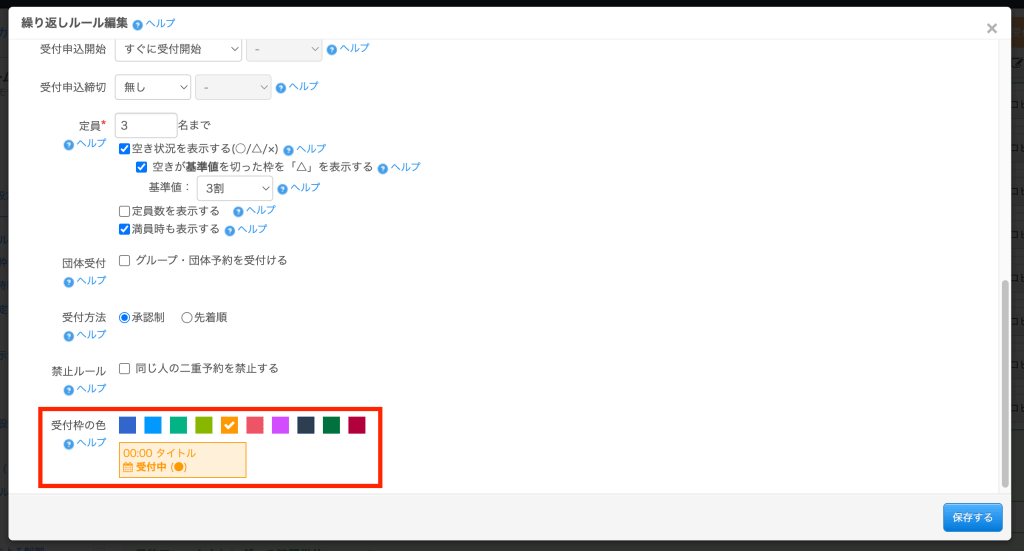Viewport: 1024px width, 551px height.
Task: Choose the purple color swatch
Action: [280, 425]
